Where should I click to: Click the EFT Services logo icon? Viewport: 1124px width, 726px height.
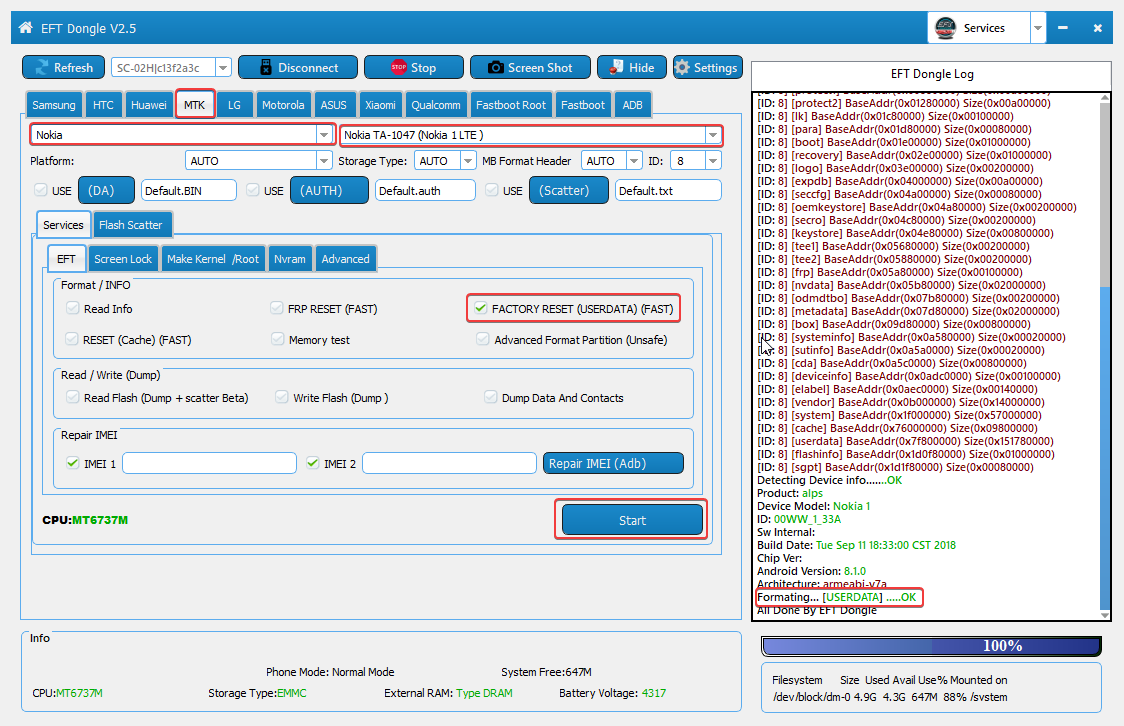click(x=946, y=28)
